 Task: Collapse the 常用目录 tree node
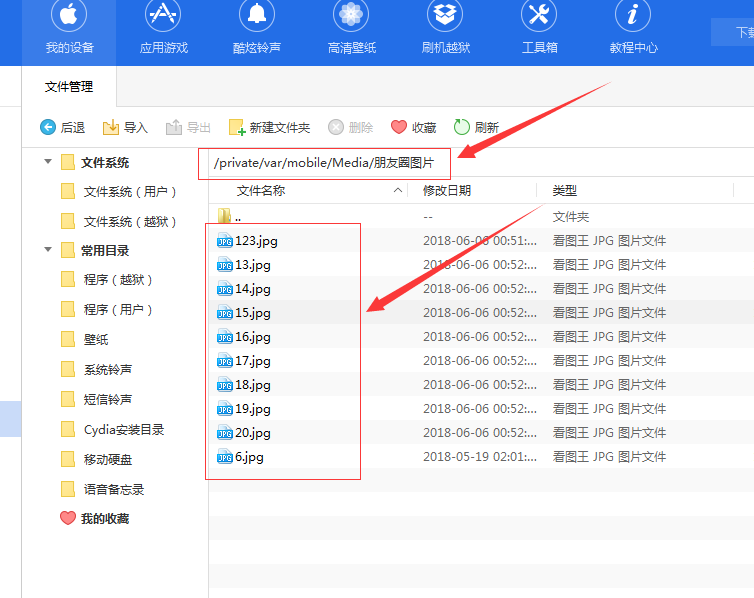pyautogui.click(x=48, y=250)
